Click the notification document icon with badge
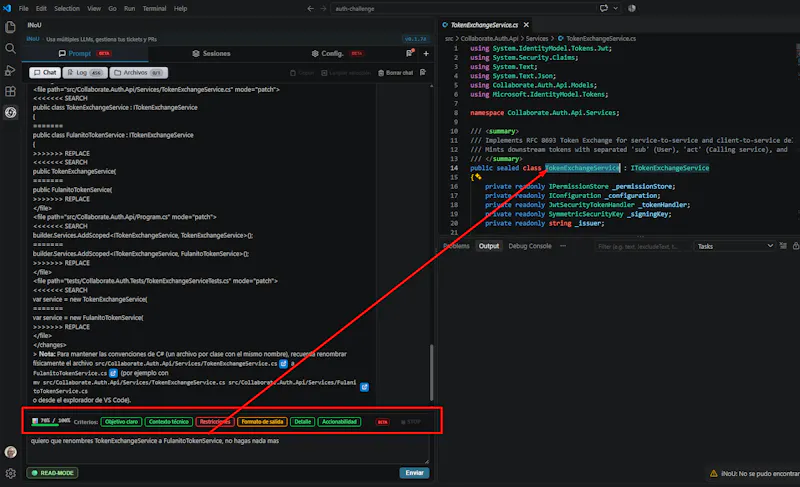Viewport: 800px width, 487px height. click(410, 53)
